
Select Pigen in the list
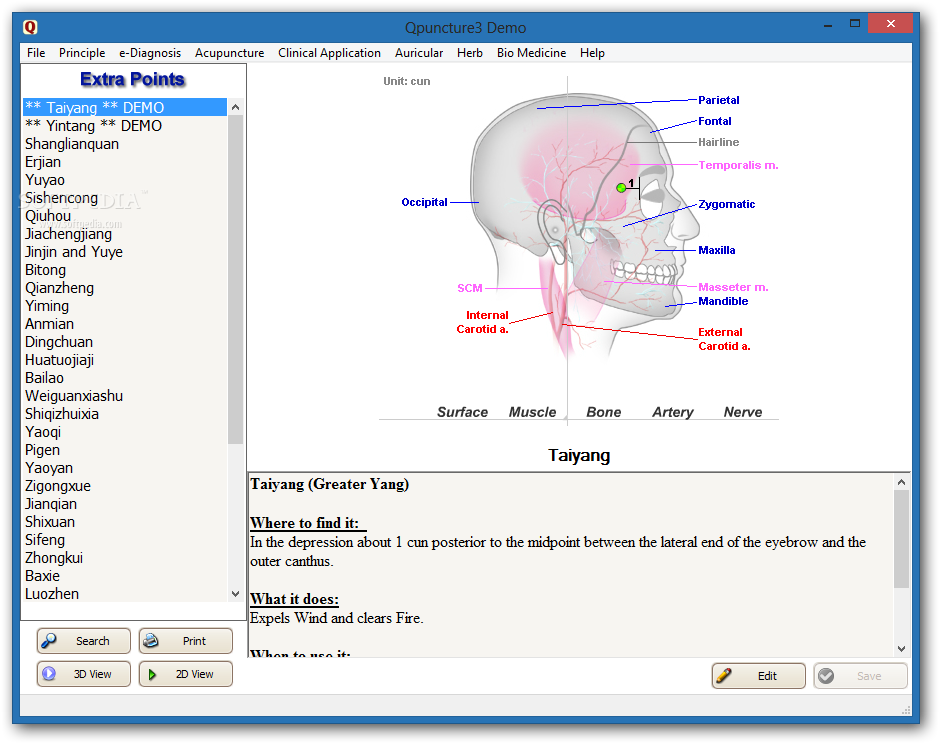point(125,450)
